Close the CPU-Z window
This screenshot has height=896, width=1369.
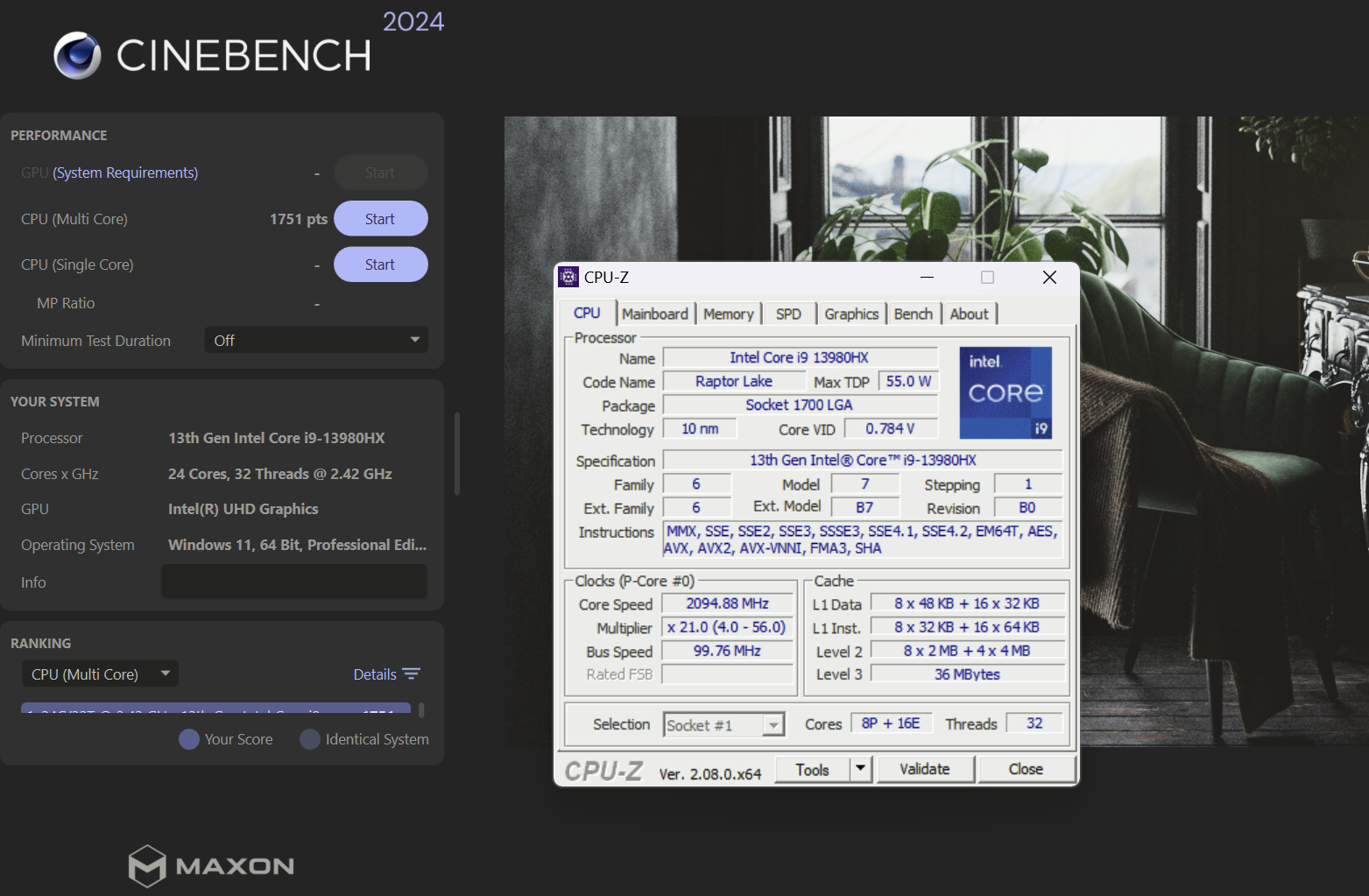click(1049, 277)
